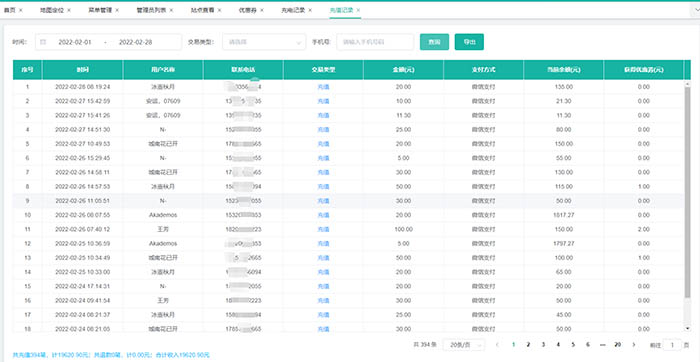Focus the 前往 page jump input box

[x=672, y=345]
